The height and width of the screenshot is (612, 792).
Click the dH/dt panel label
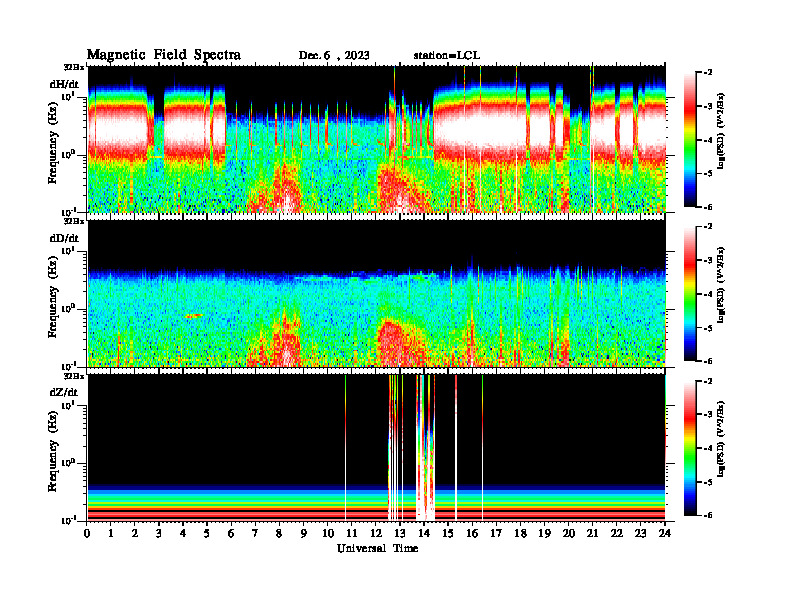[64, 84]
